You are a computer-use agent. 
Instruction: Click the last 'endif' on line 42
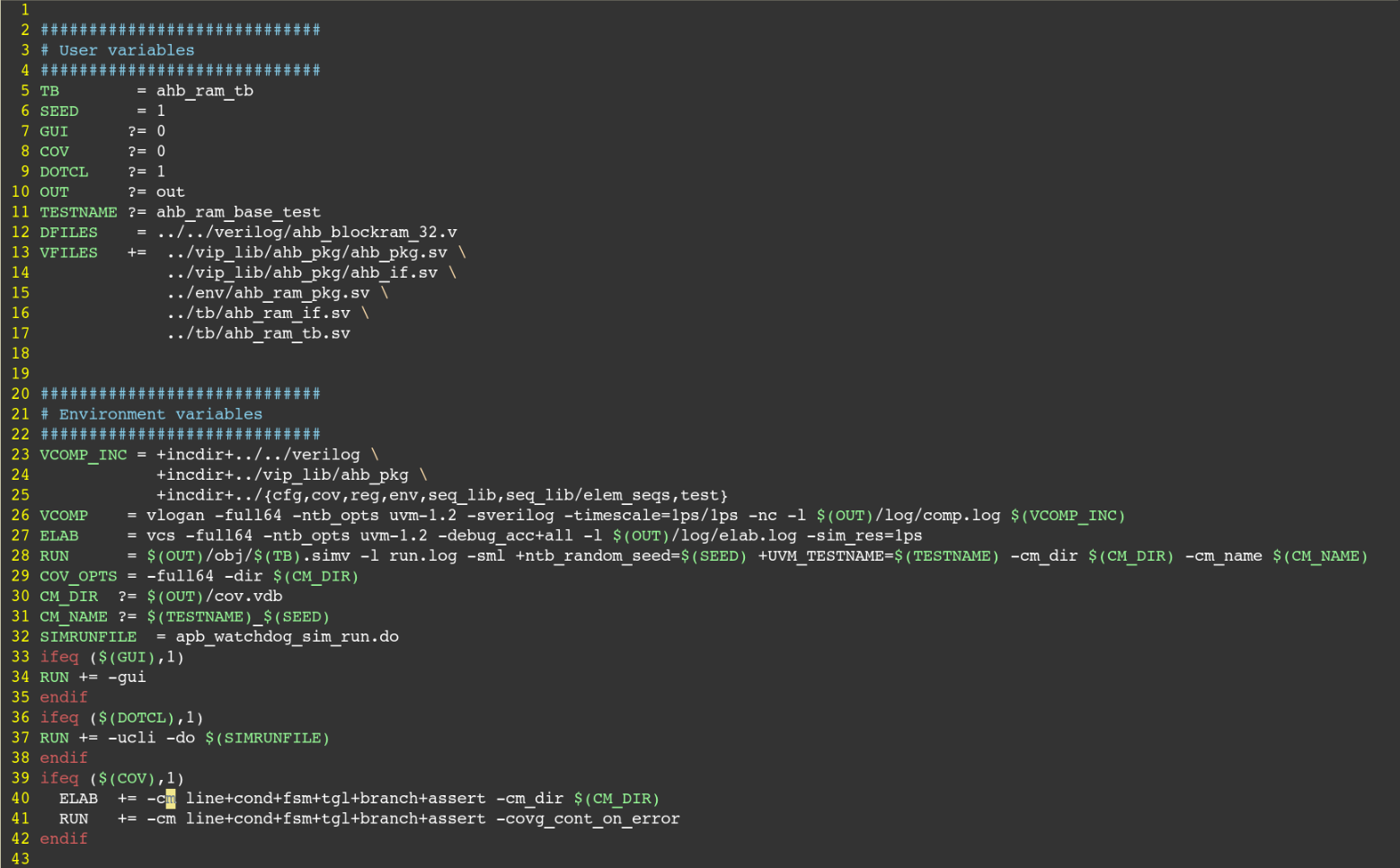(64, 839)
